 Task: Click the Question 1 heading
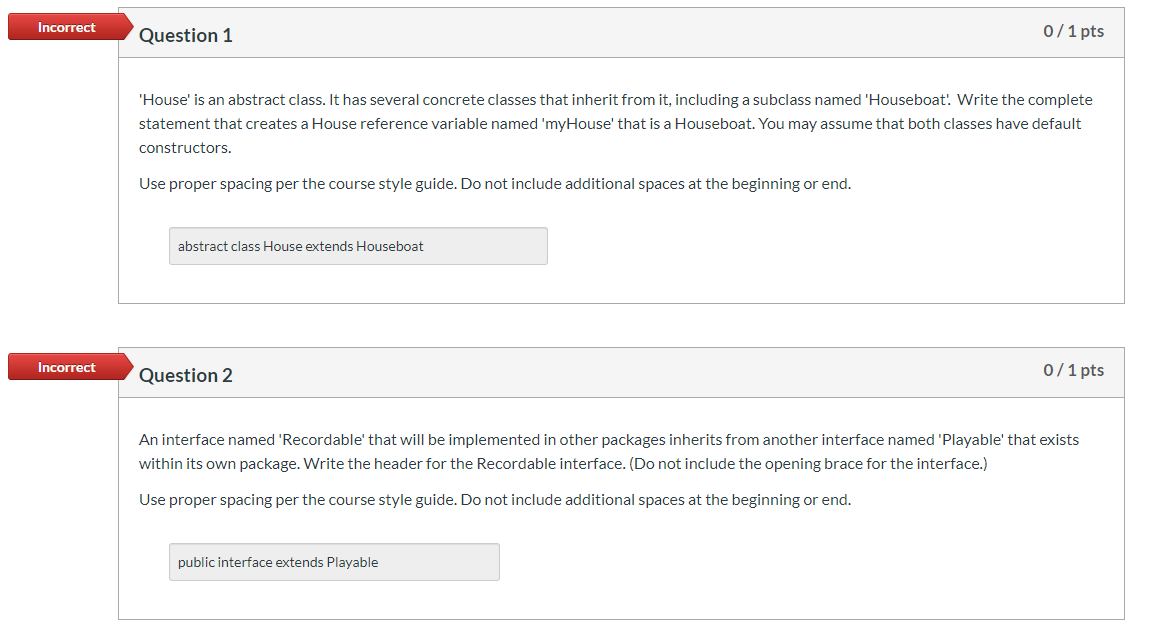(186, 35)
